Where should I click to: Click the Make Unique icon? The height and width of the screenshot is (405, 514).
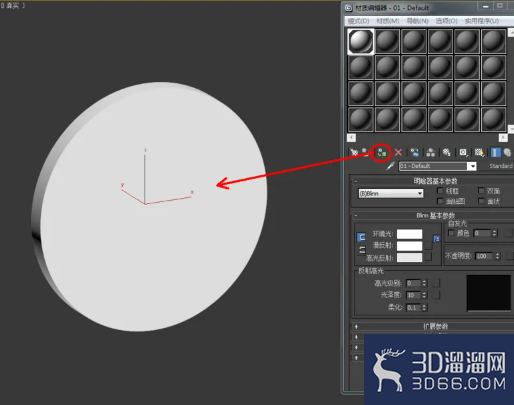point(431,153)
